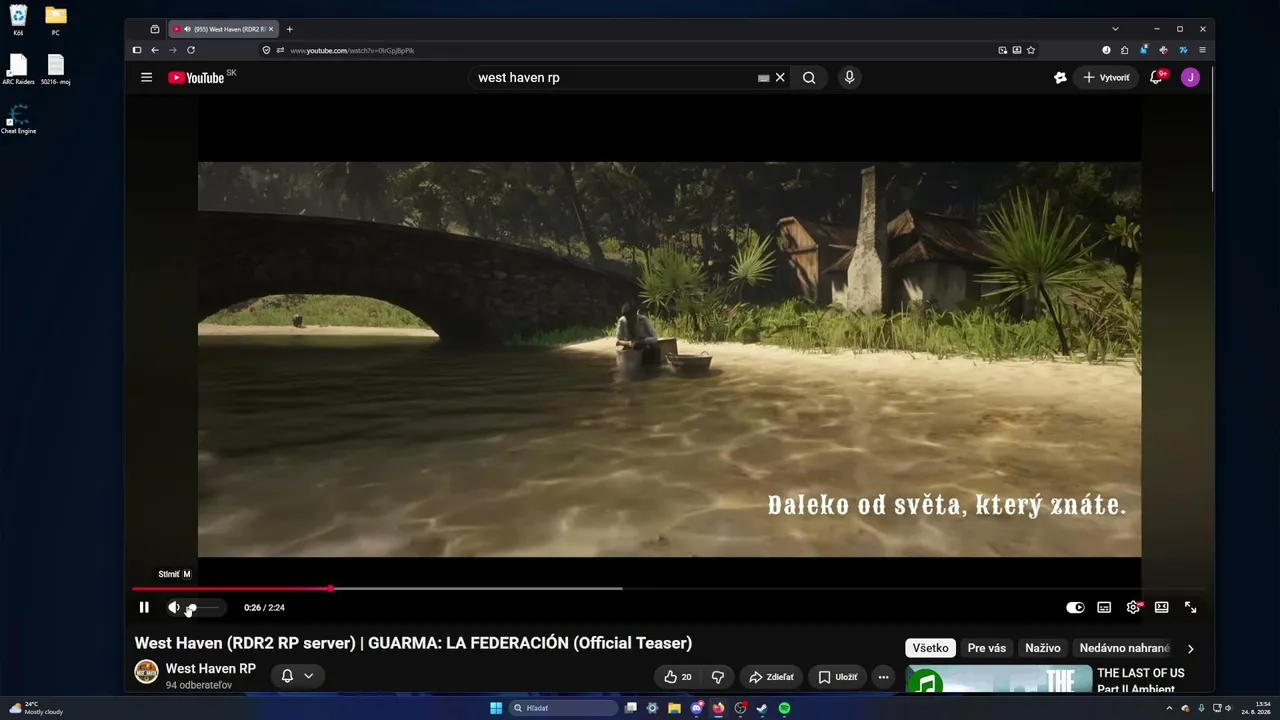This screenshot has width=1280, height=720.
Task: Save the video with Uložiť
Action: tap(837, 677)
